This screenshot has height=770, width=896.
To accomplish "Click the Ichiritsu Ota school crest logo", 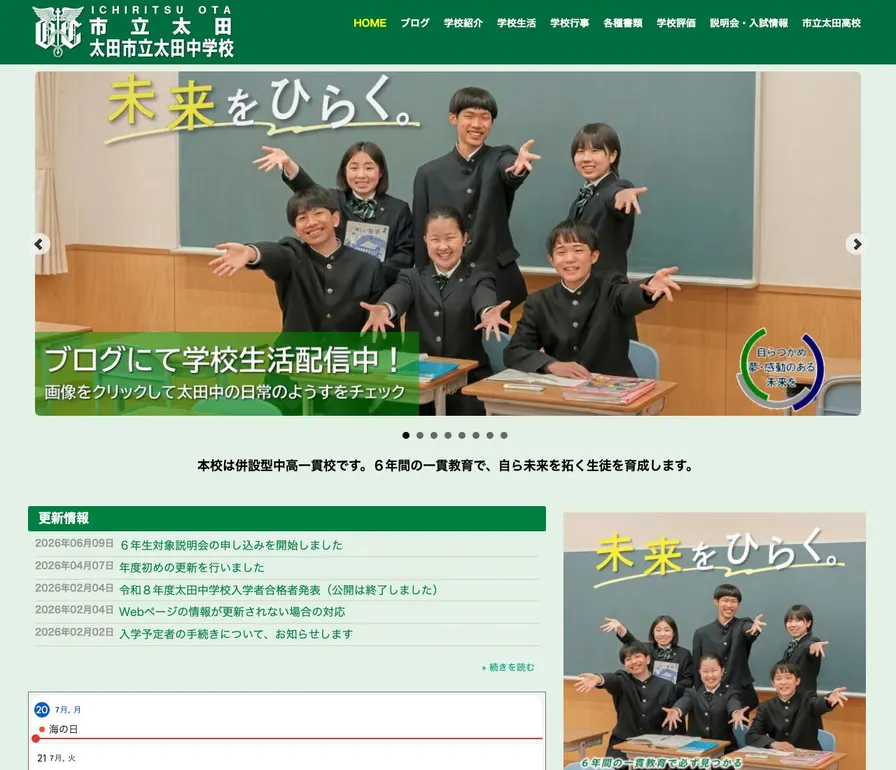I will click(x=57, y=31).
